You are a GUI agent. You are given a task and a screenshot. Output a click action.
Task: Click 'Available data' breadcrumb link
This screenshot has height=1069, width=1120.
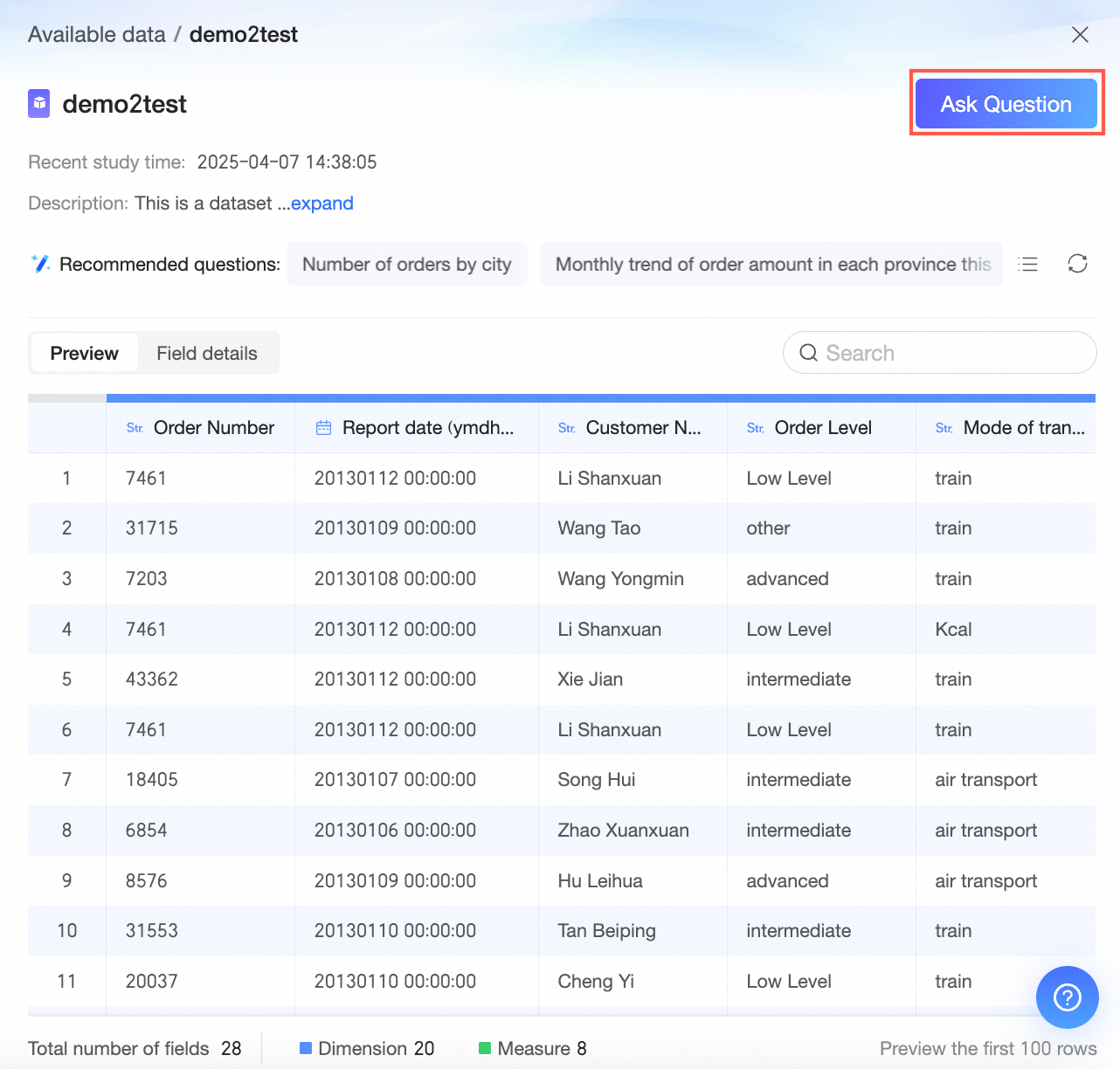97,34
